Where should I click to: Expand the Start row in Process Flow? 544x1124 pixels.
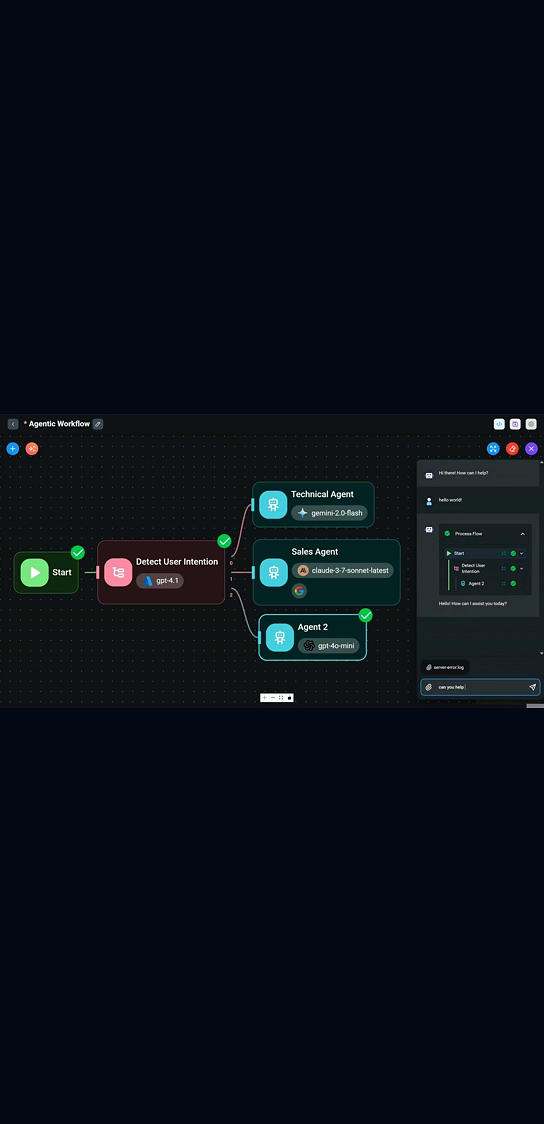pyautogui.click(x=522, y=553)
